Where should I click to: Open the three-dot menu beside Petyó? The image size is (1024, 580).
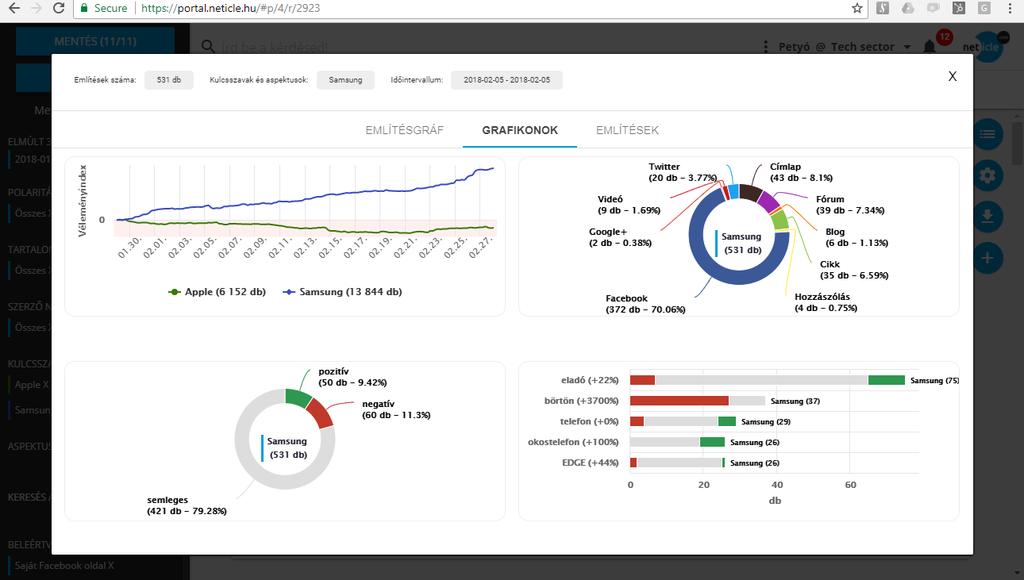tap(765, 46)
